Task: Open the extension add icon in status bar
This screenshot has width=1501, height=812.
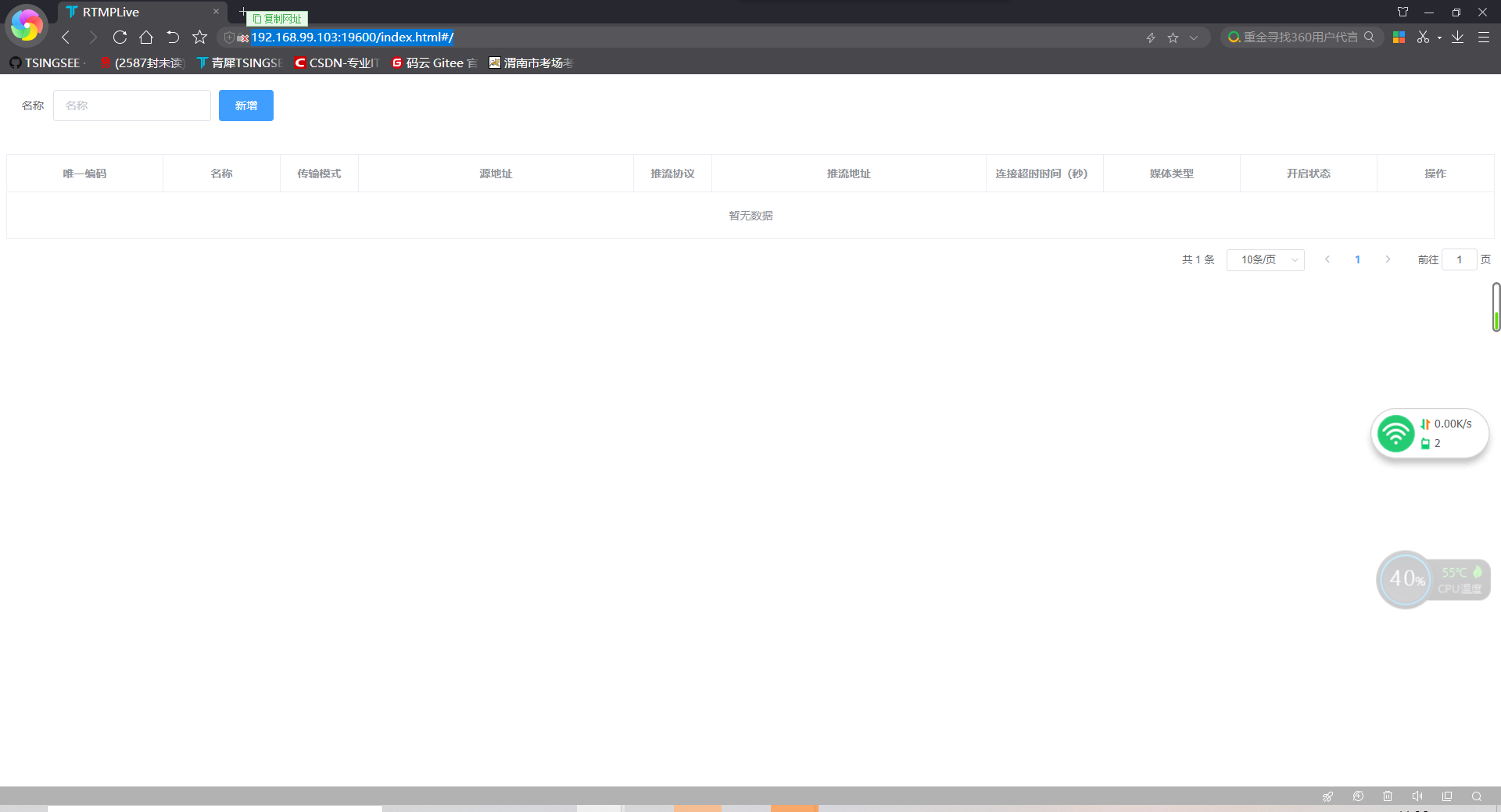Action: [x=1358, y=796]
